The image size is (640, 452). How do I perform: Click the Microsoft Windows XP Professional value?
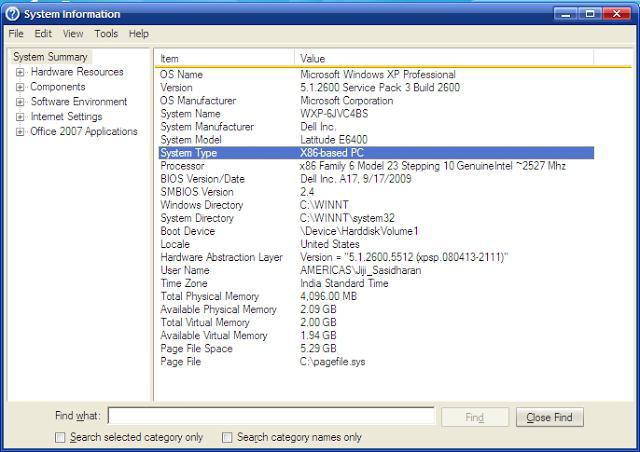coord(378,74)
